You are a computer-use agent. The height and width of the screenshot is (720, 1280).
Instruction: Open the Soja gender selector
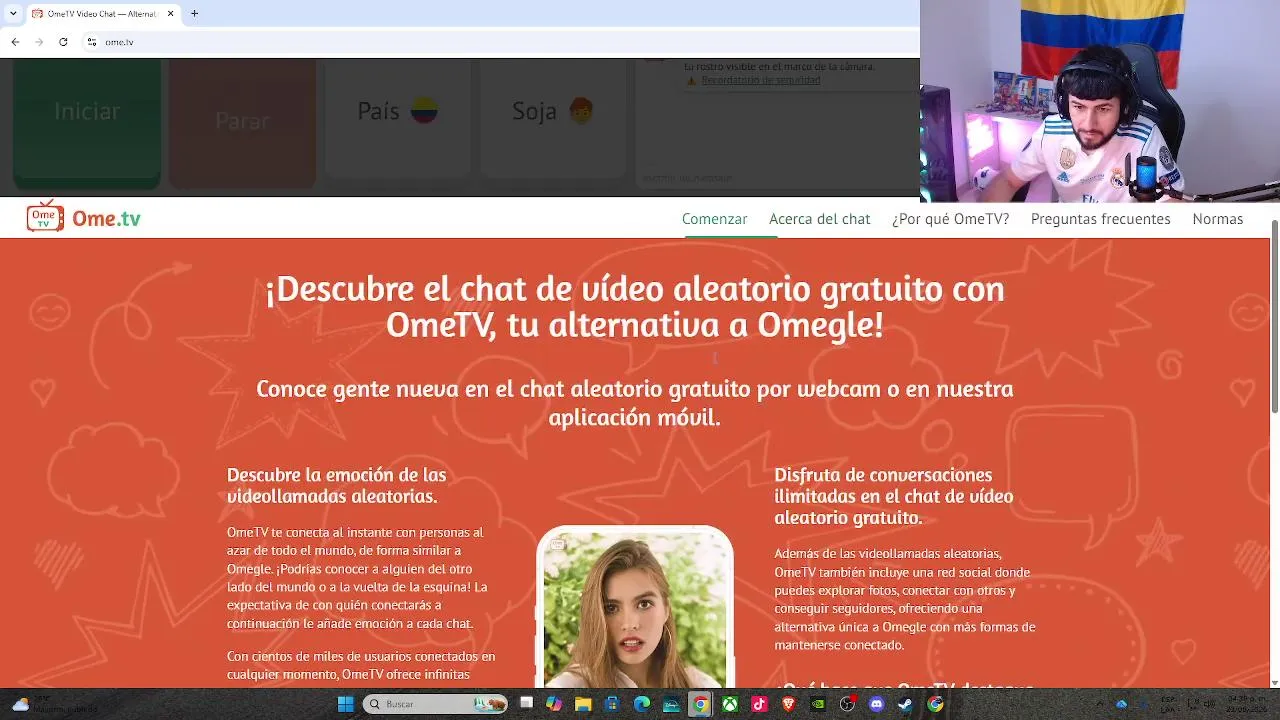[553, 118]
